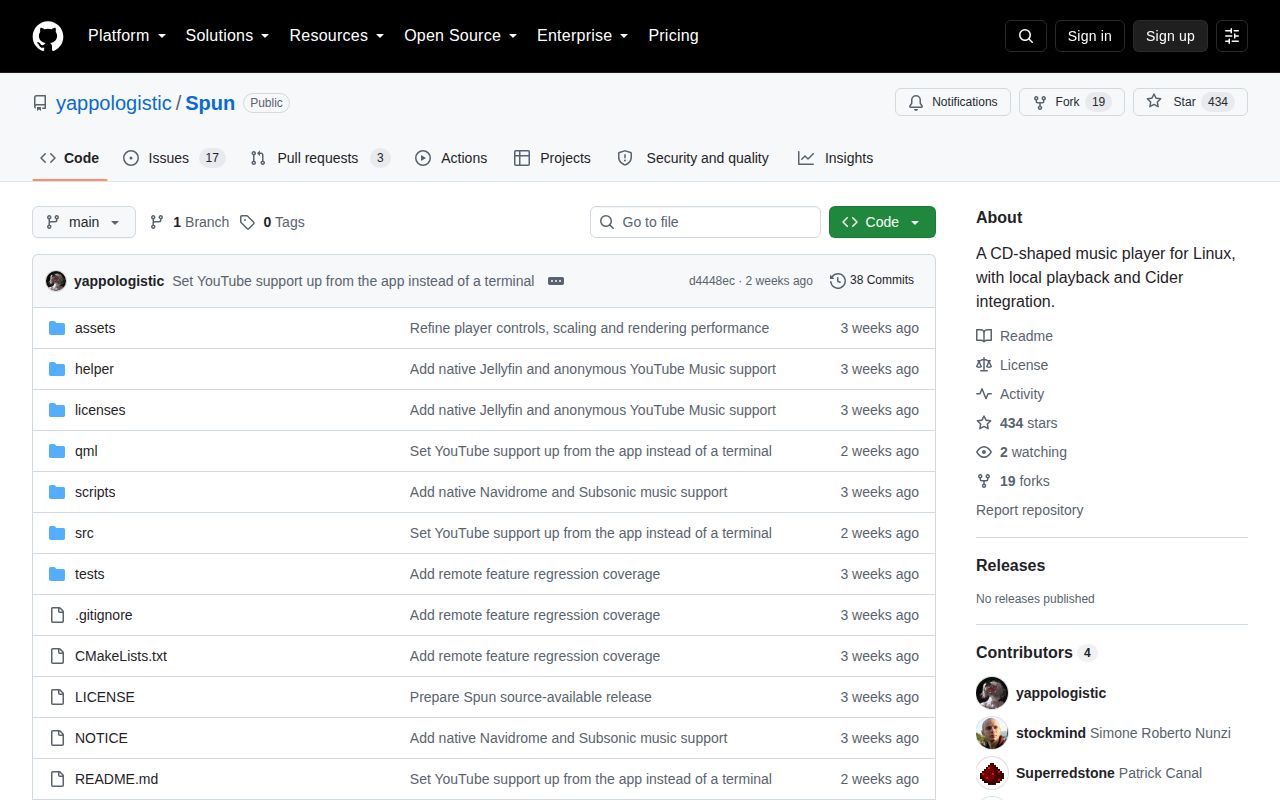Expand commit message ellipsis button
The width and height of the screenshot is (1280, 800).
click(556, 281)
